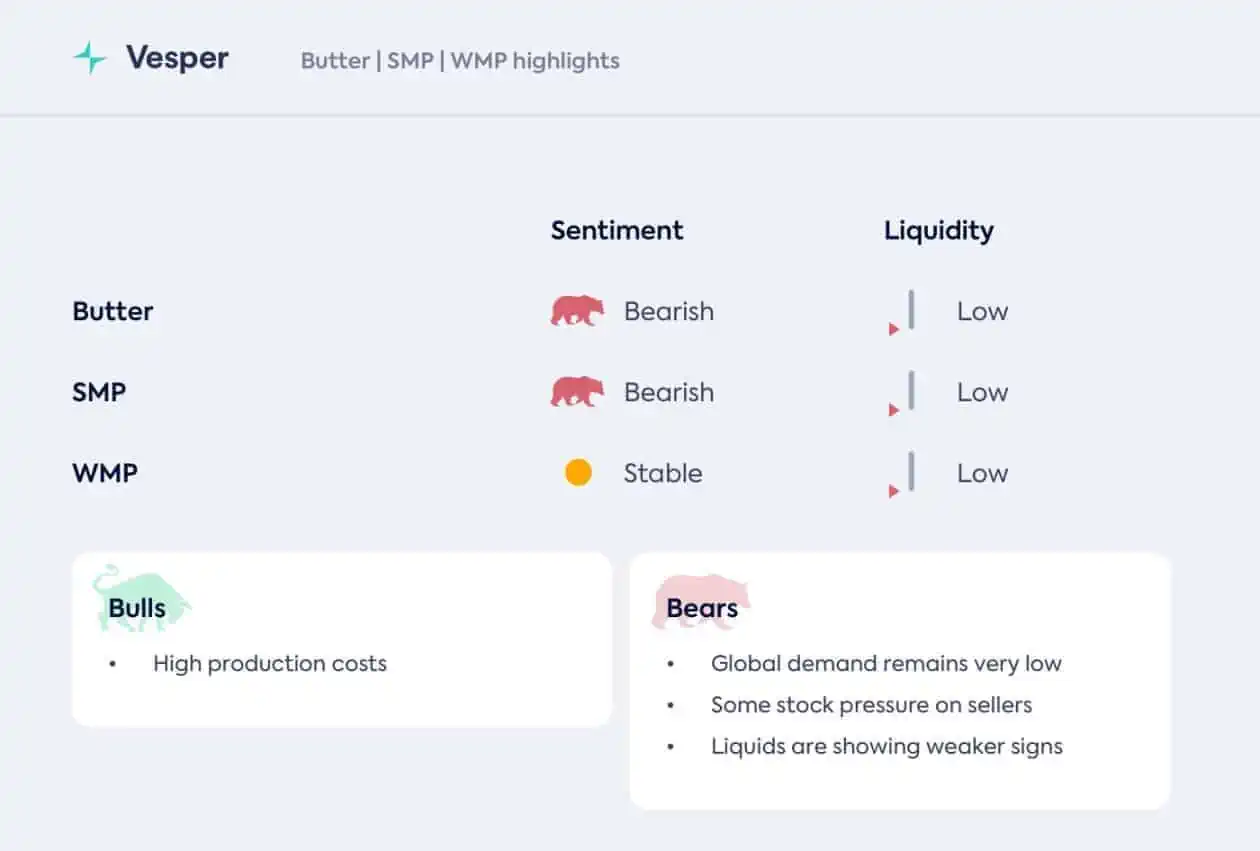
Task: Click the WMP liquidity gauge indicator
Action: (902, 474)
